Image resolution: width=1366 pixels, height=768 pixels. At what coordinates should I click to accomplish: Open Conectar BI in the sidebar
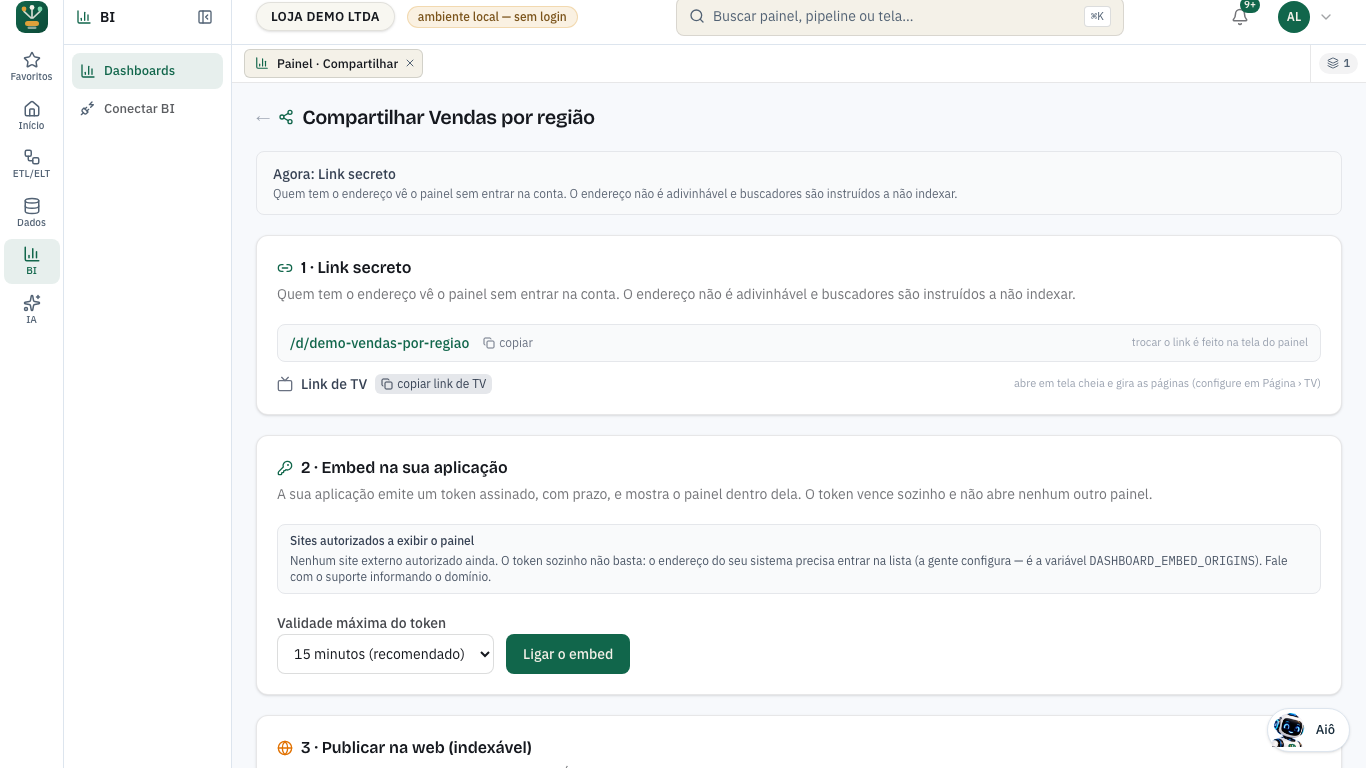click(147, 108)
